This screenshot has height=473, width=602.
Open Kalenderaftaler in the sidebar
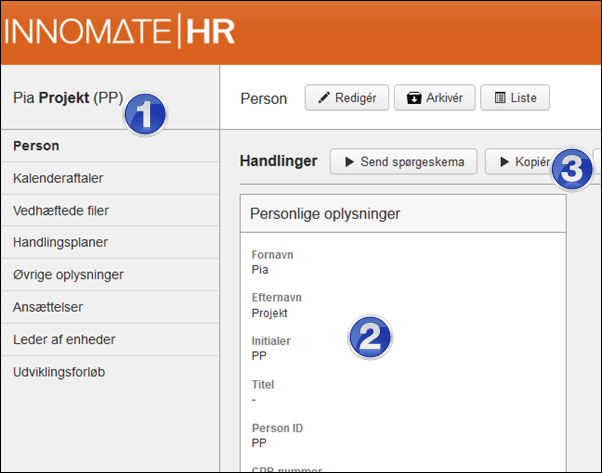(x=58, y=178)
